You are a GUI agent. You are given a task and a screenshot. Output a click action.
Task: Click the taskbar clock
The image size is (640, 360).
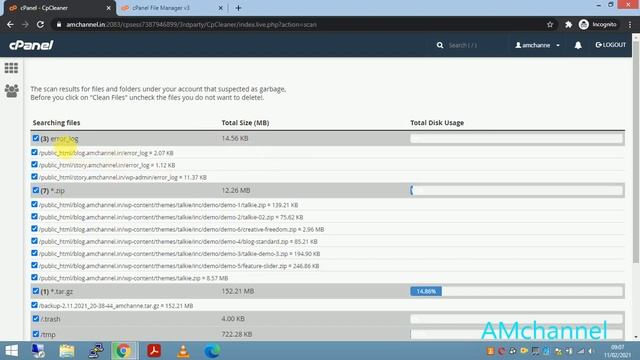pos(617,351)
